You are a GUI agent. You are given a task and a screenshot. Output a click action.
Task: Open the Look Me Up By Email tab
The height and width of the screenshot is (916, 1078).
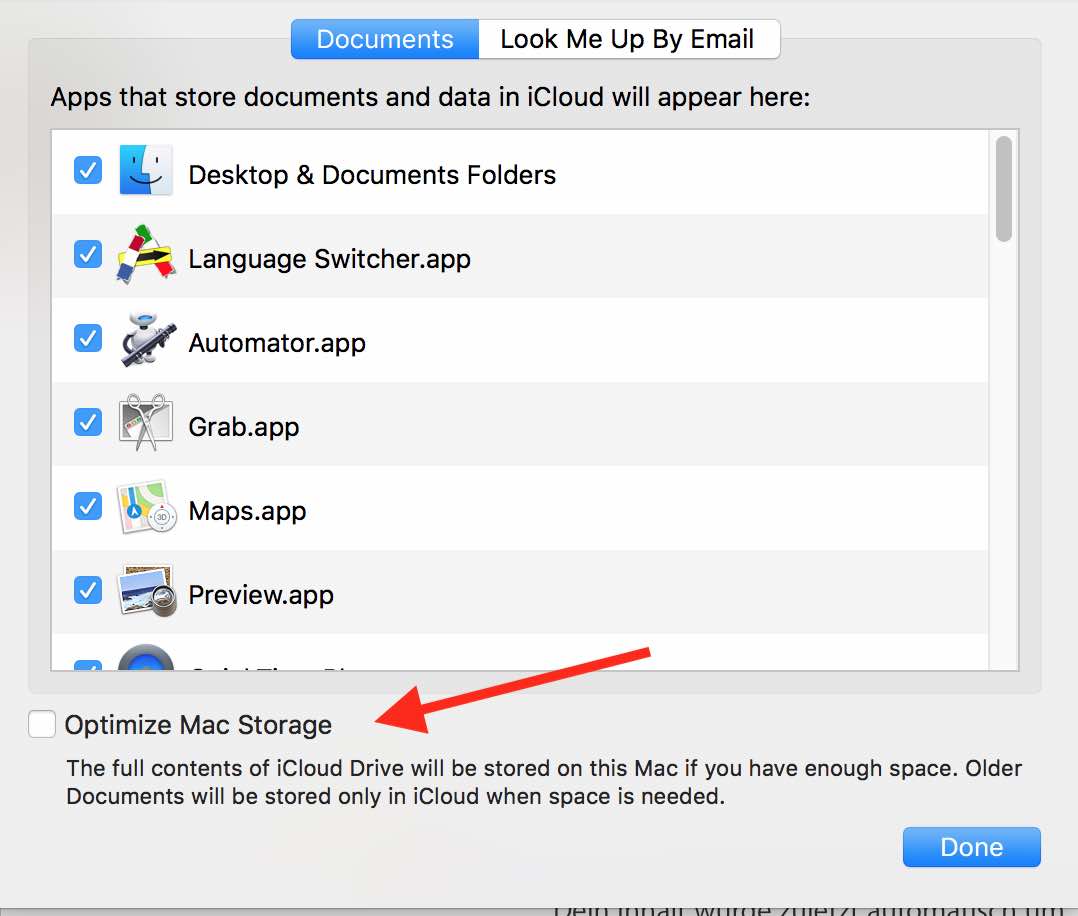627,40
